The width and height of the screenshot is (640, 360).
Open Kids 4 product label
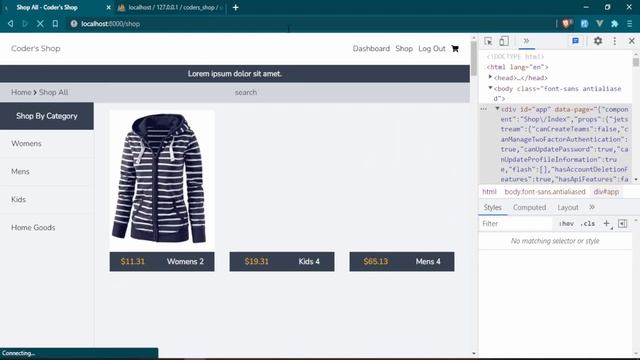[x=309, y=262]
